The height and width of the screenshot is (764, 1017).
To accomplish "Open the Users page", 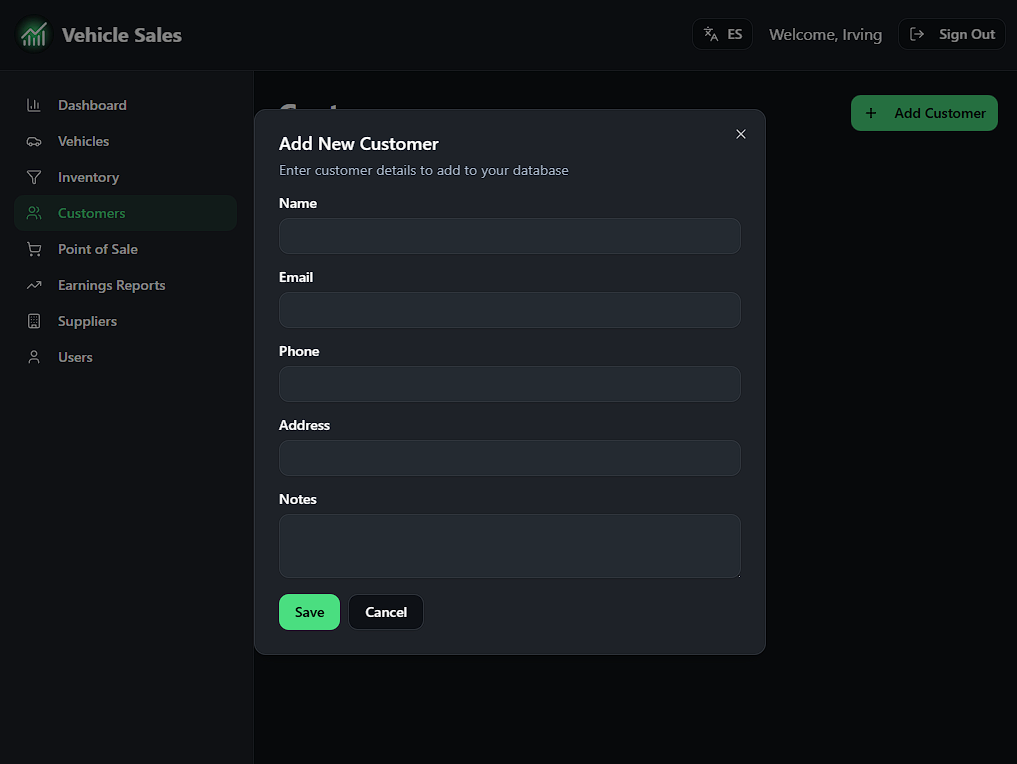I will coord(125,357).
